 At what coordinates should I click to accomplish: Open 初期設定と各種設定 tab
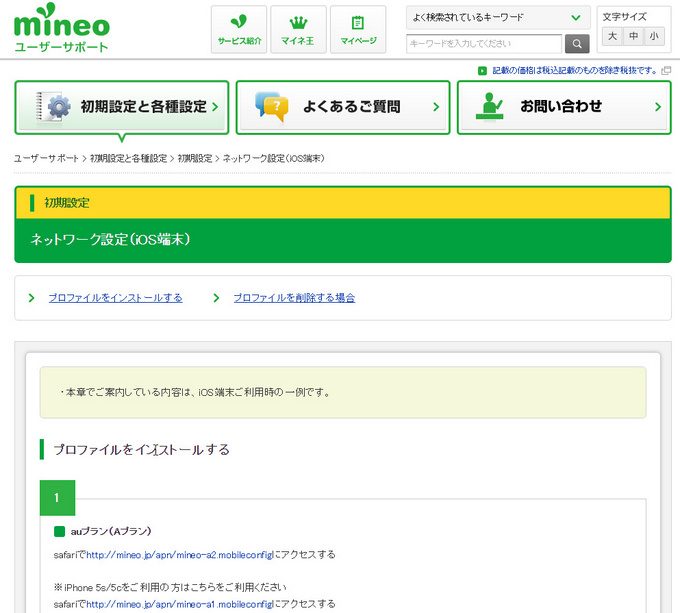(122, 107)
